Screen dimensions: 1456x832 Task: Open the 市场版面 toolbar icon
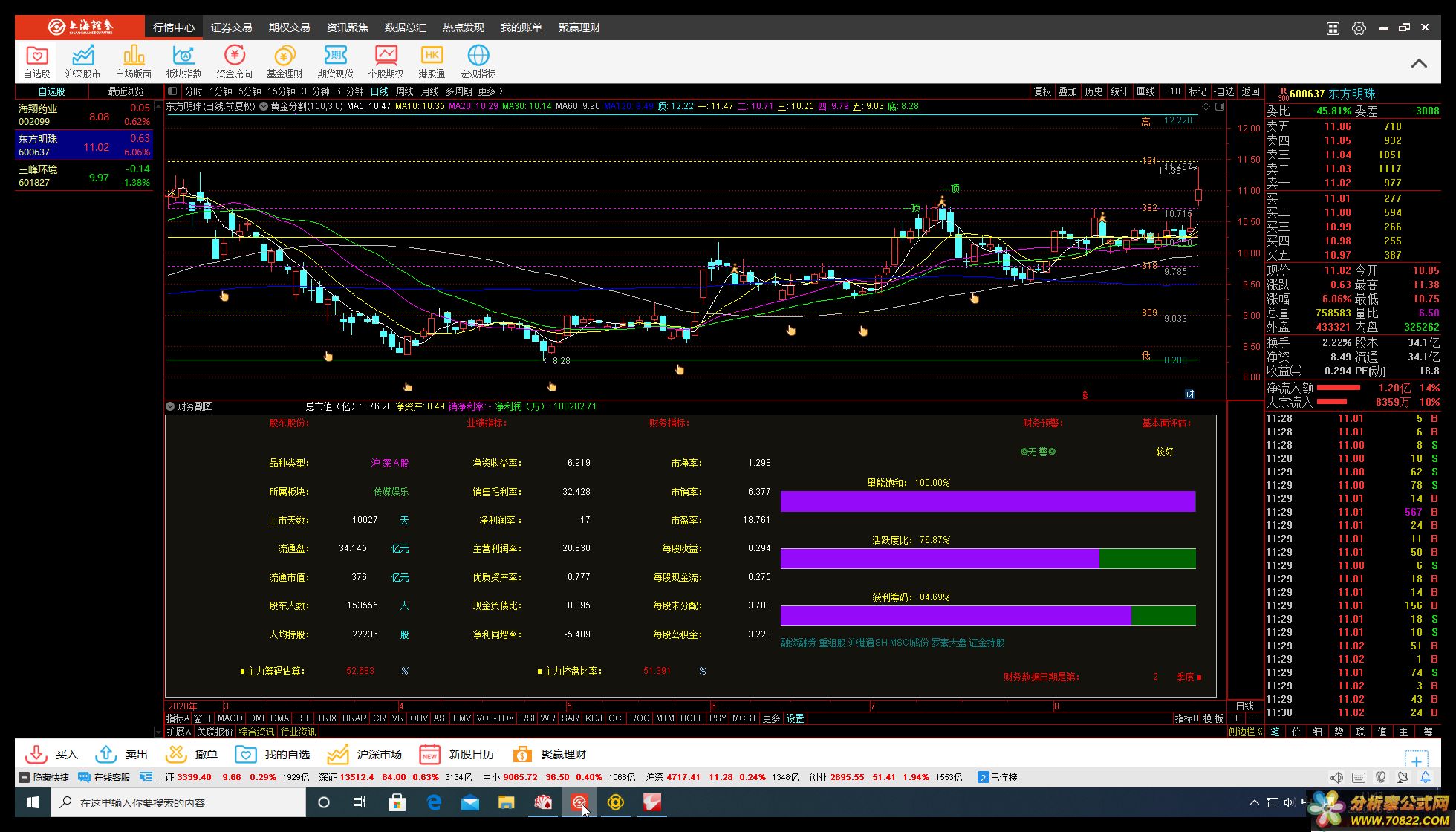(133, 61)
